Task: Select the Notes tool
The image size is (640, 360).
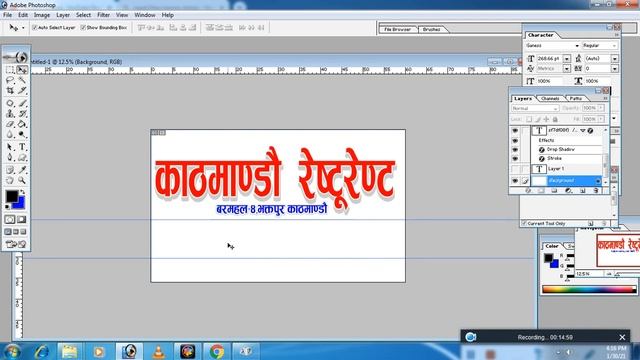Action: (x=10, y=170)
